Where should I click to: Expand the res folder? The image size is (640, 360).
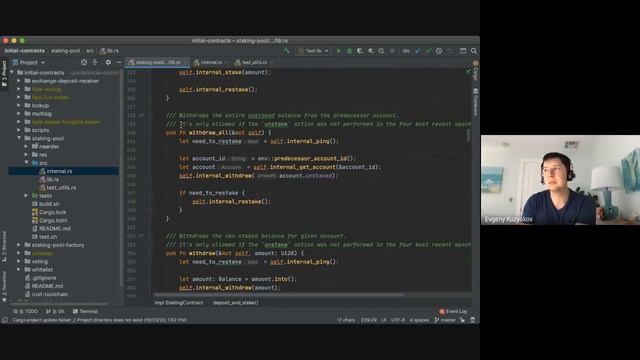click(x=26, y=155)
